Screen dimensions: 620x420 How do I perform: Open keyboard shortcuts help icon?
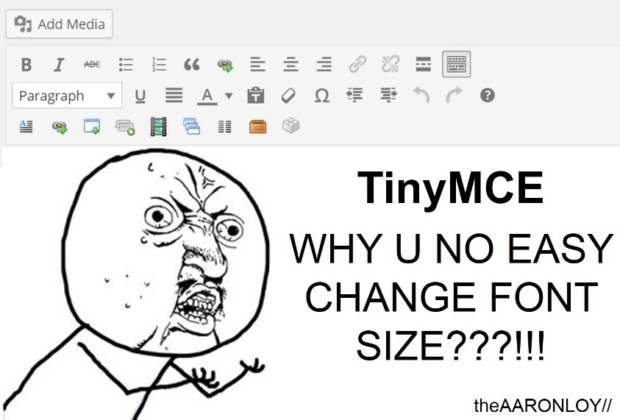[487, 96]
